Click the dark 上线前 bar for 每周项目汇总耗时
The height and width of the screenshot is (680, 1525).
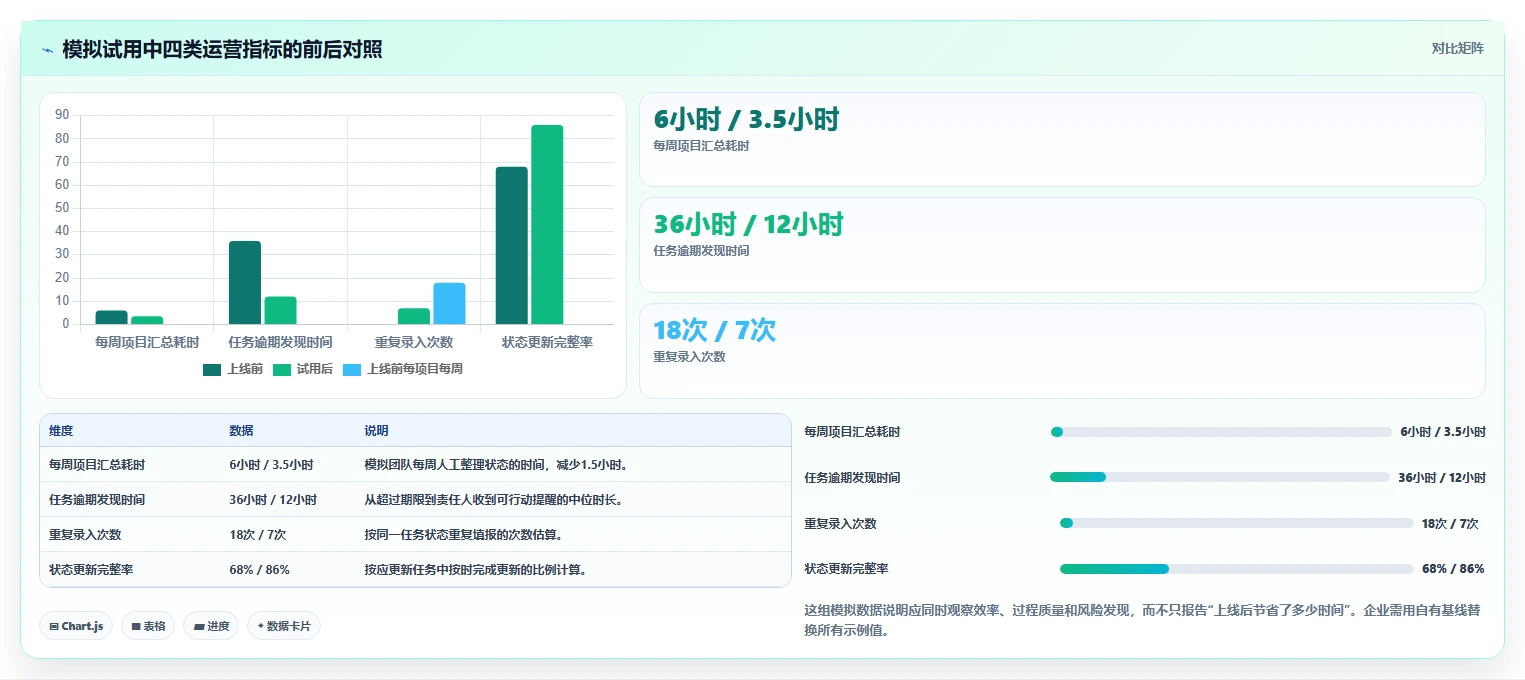coord(111,317)
